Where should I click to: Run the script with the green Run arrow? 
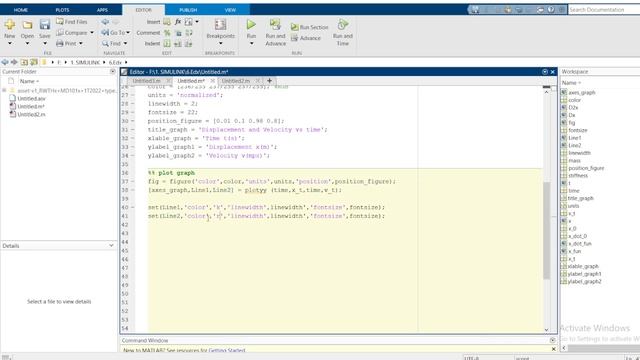251,25
